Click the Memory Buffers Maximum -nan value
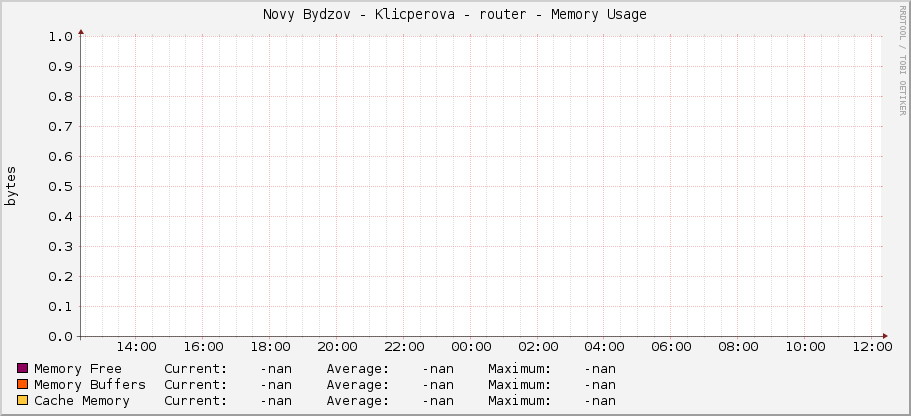Screen dimensions: 911x416 point(600,385)
